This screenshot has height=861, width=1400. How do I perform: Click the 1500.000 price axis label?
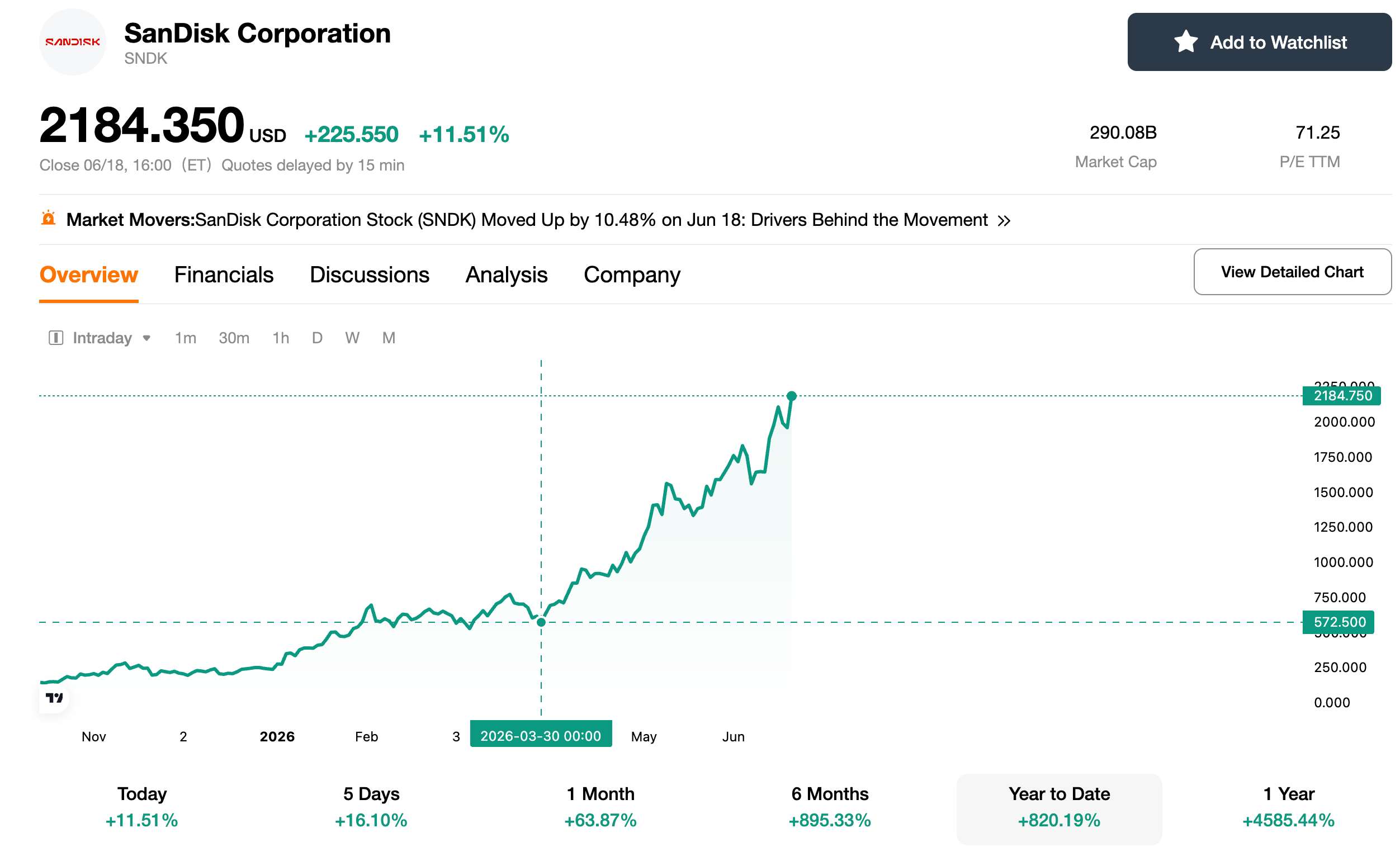[x=1343, y=492]
